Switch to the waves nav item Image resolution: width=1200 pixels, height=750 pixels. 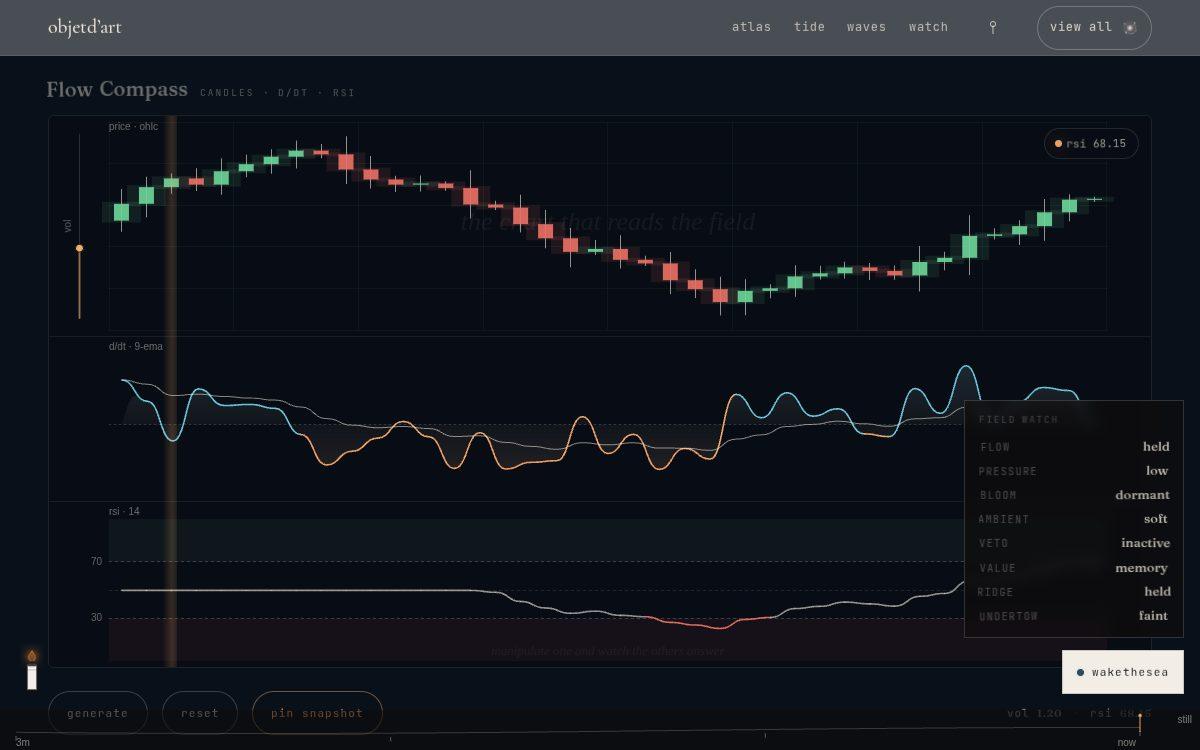866,27
